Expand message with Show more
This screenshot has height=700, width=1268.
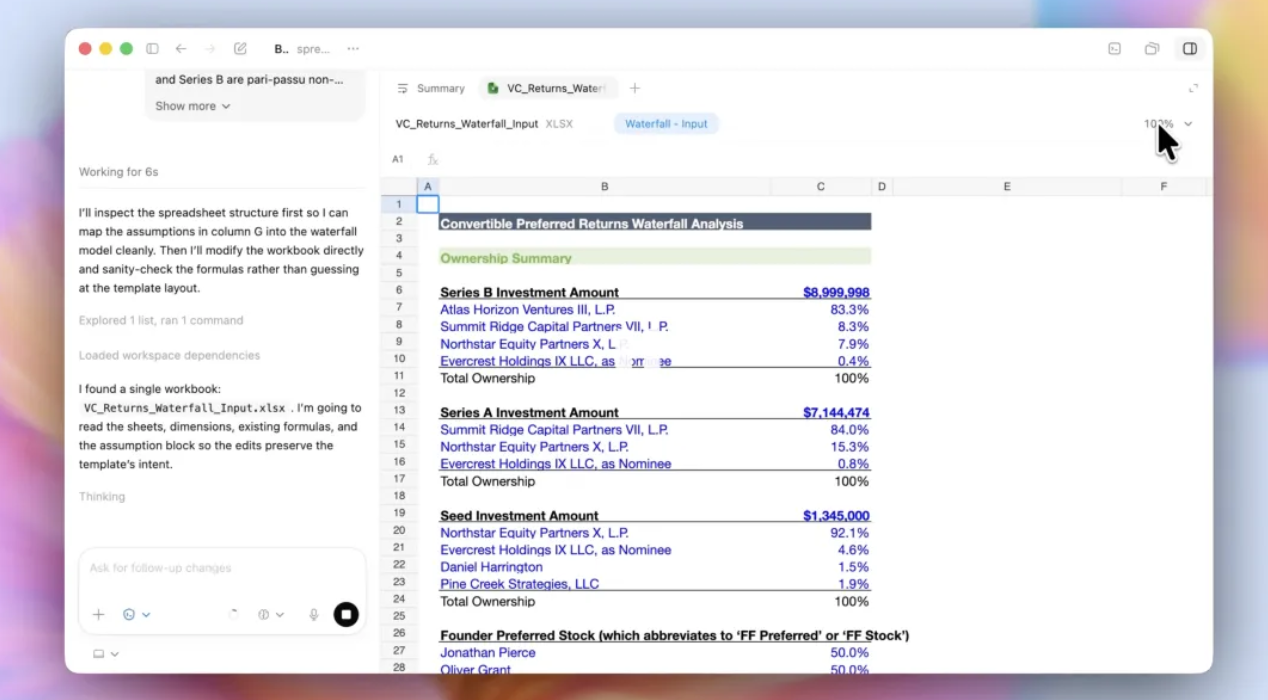[192, 106]
